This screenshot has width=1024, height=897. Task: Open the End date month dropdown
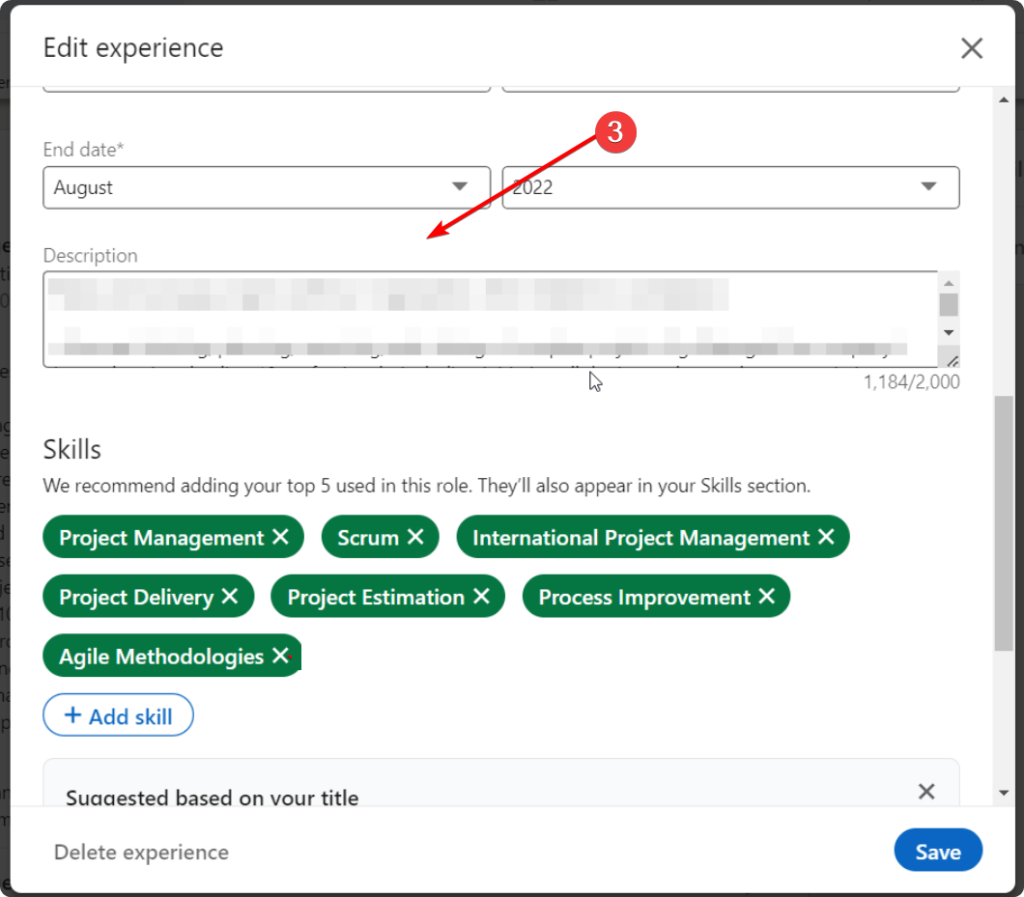266,187
